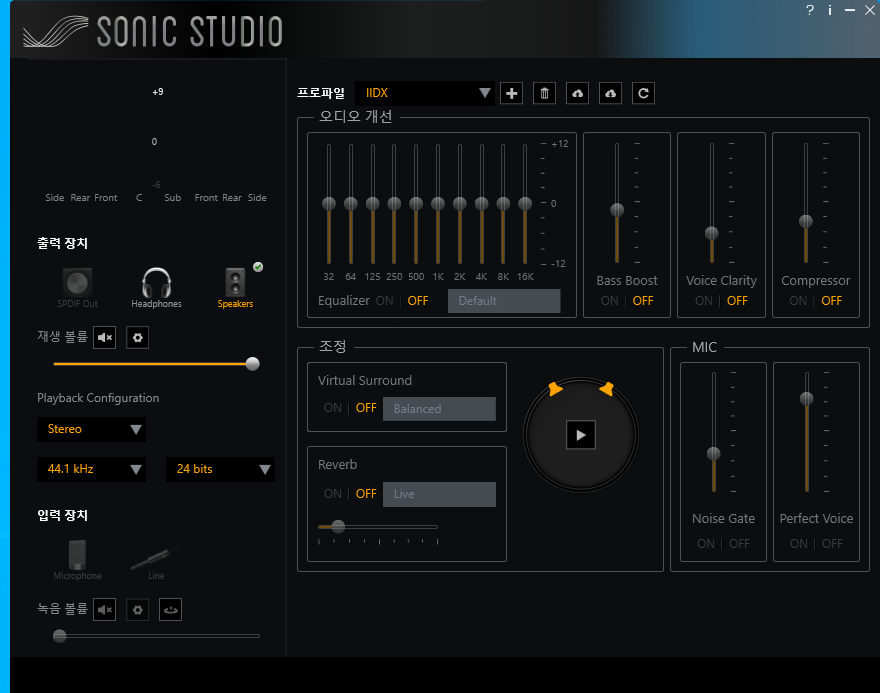This screenshot has width=880, height=693.
Task: Set Noise Gate OFF
Action: [x=740, y=544]
